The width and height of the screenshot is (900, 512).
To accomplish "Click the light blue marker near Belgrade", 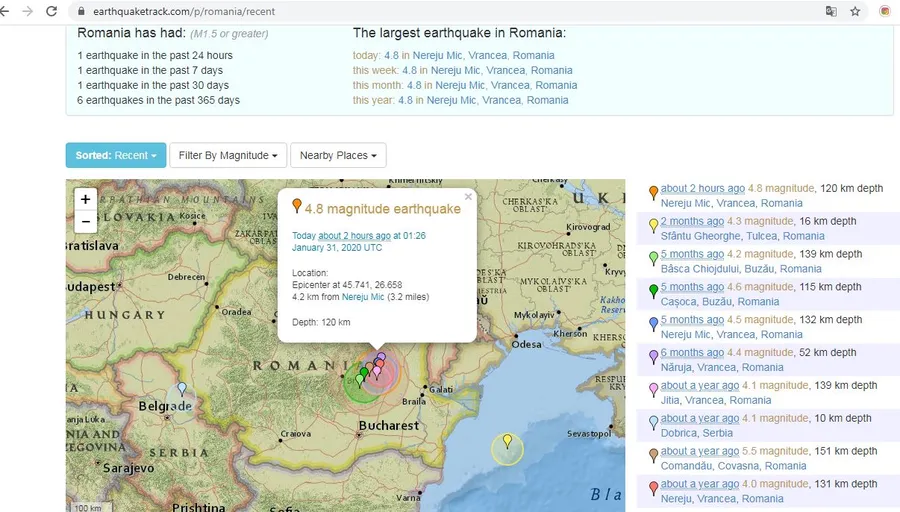I will [181, 388].
